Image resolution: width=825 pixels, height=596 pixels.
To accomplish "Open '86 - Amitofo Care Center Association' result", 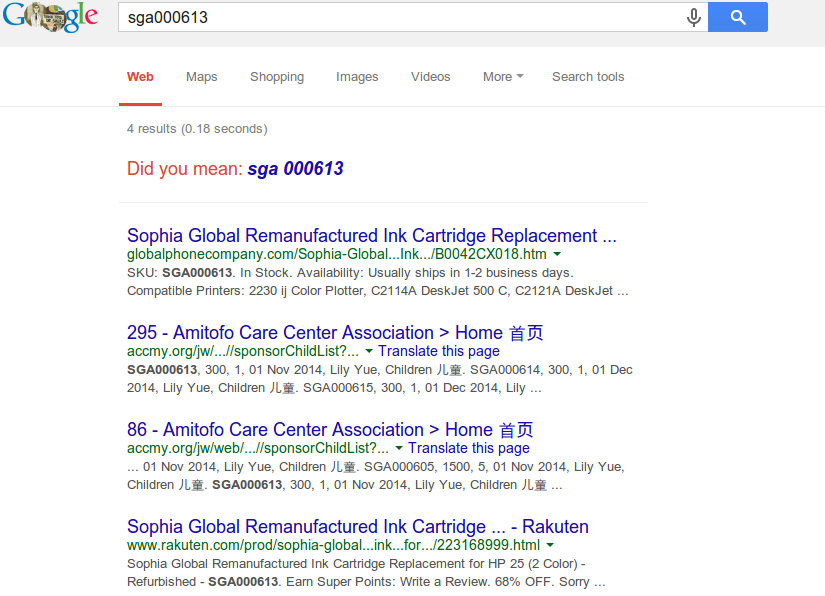I will 330,429.
